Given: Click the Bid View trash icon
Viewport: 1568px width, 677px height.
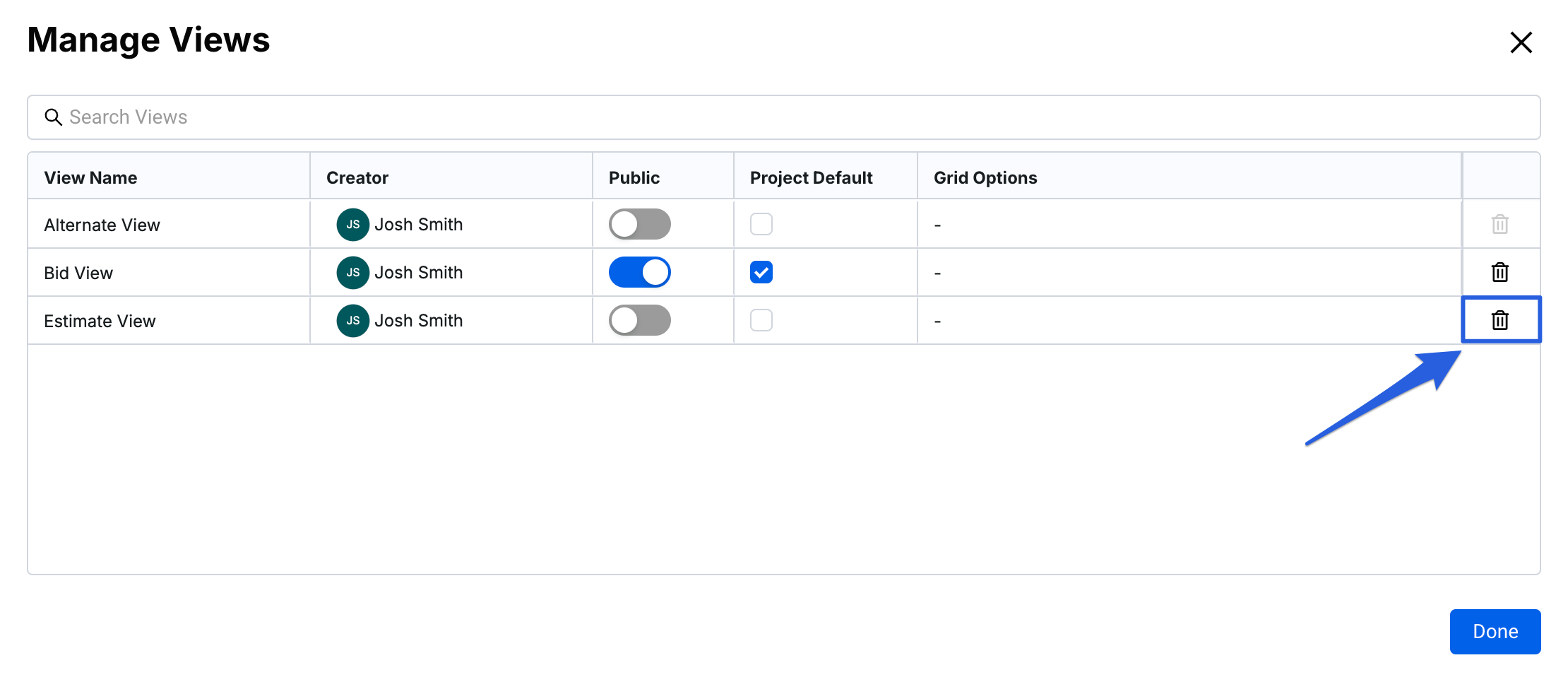Looking at the screenshot, I should pos(1499,272).
